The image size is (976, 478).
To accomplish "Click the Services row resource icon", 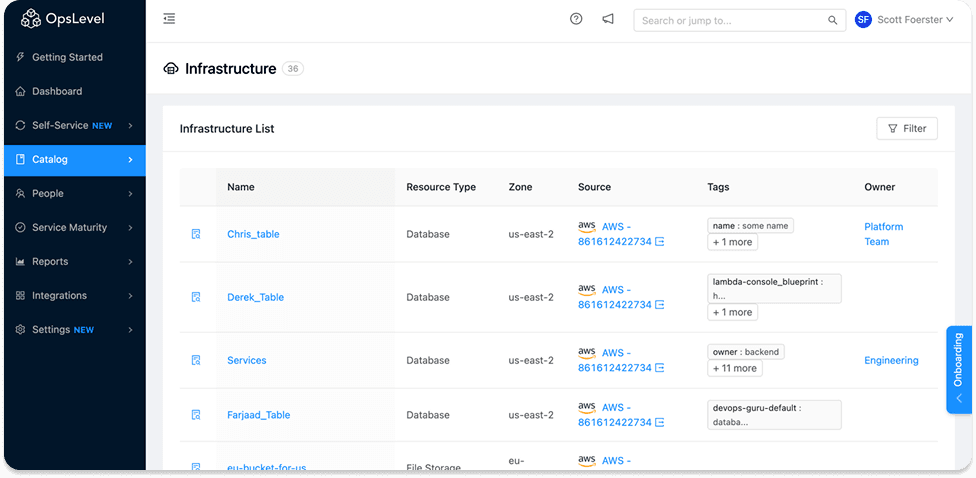I will [196, 360].
